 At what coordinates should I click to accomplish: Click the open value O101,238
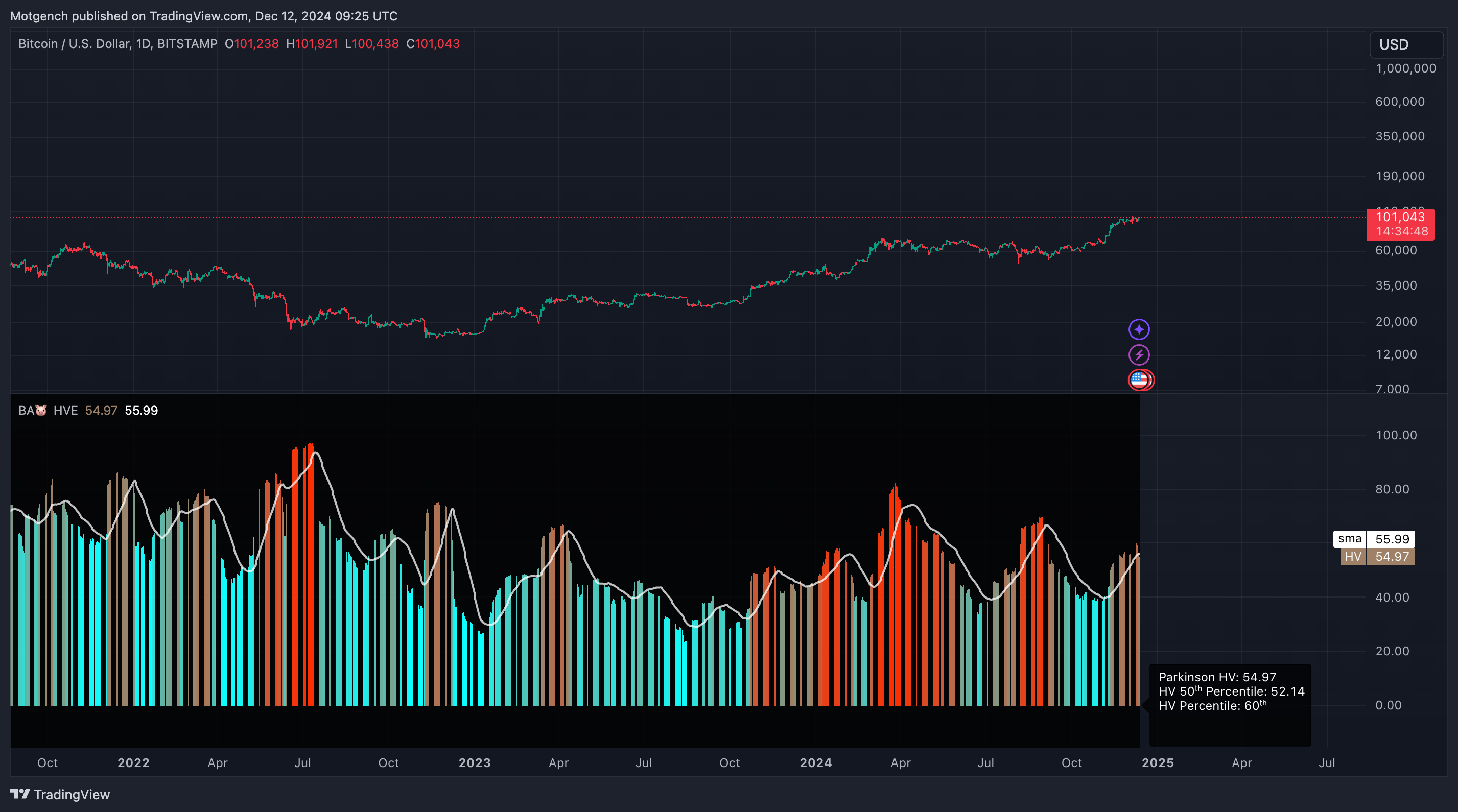[252, 43]
